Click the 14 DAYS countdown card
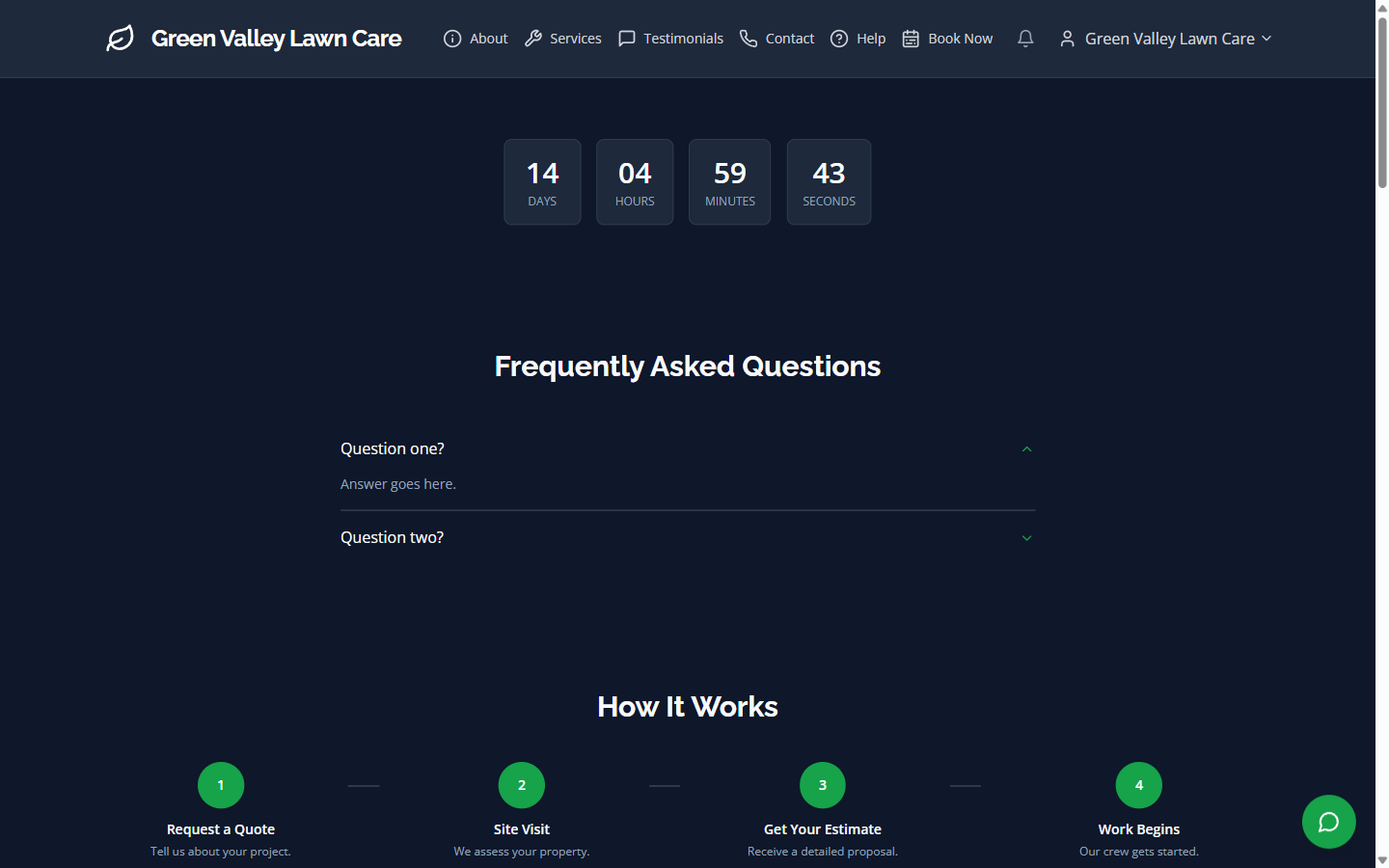The image size is (1389, 868). [542, 181]
